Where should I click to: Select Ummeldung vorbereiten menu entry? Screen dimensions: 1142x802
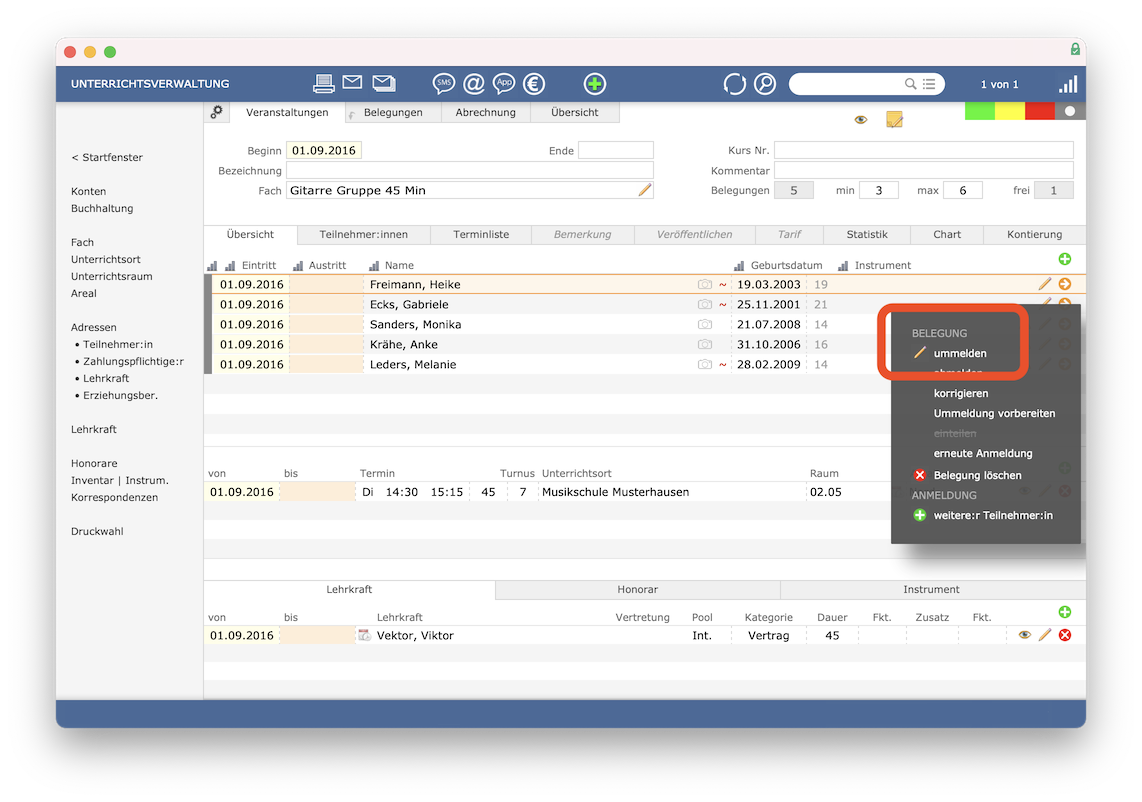[x=994, y=413]
